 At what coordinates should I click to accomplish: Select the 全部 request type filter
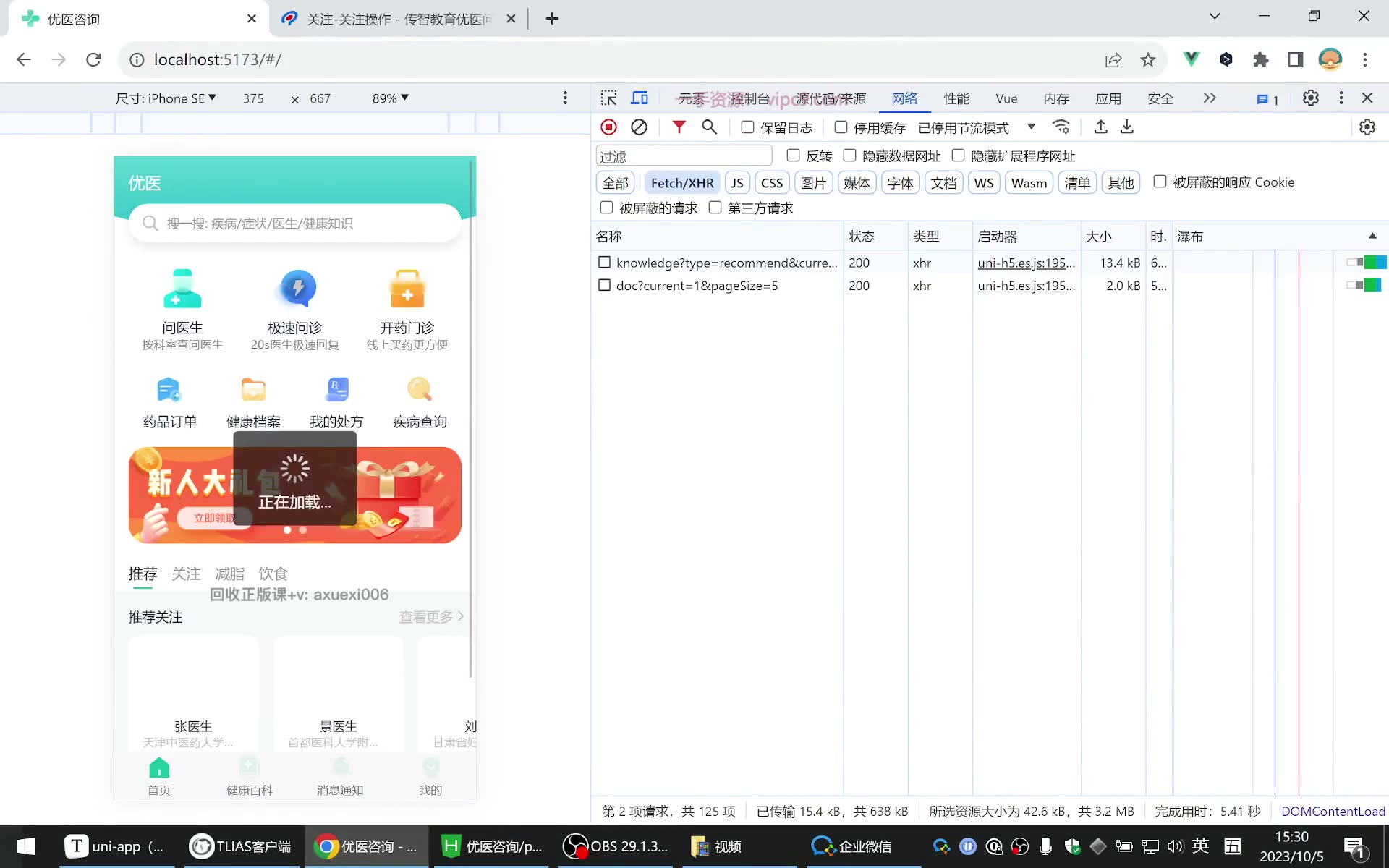(x=616, y=183)
